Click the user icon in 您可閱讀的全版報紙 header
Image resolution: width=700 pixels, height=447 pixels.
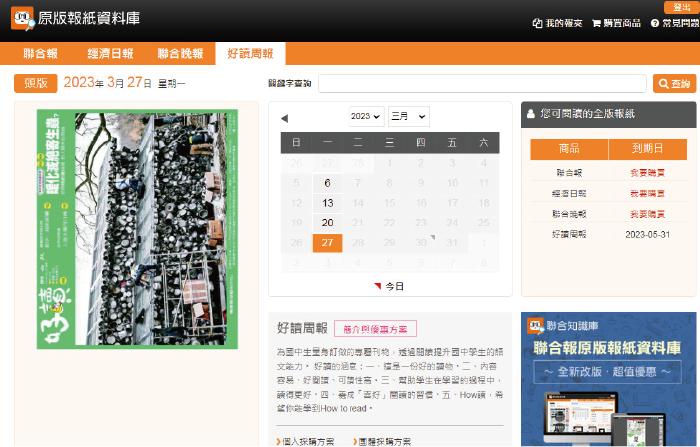click(530, 115)
